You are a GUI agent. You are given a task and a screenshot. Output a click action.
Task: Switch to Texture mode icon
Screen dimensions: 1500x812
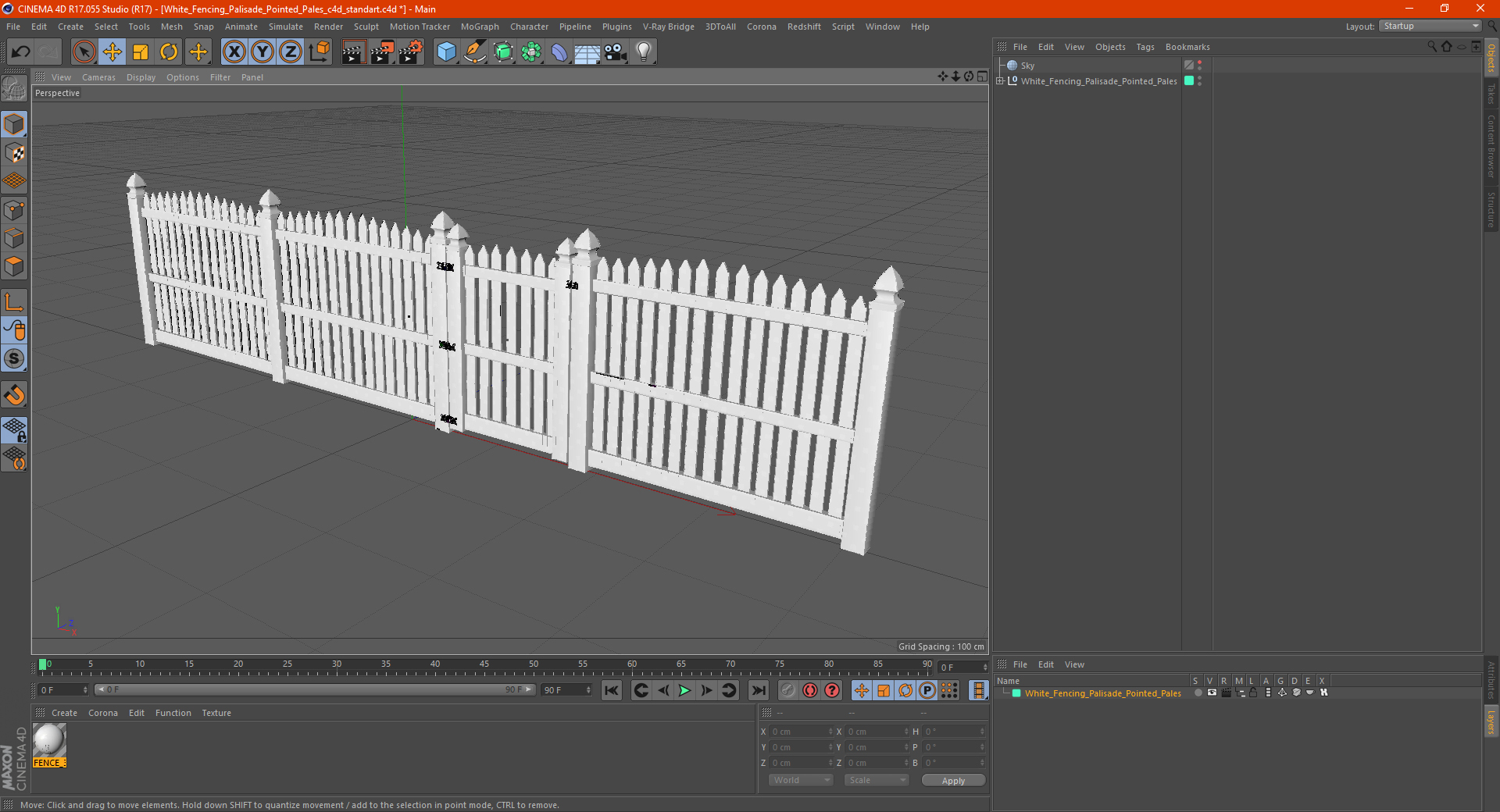14,153
